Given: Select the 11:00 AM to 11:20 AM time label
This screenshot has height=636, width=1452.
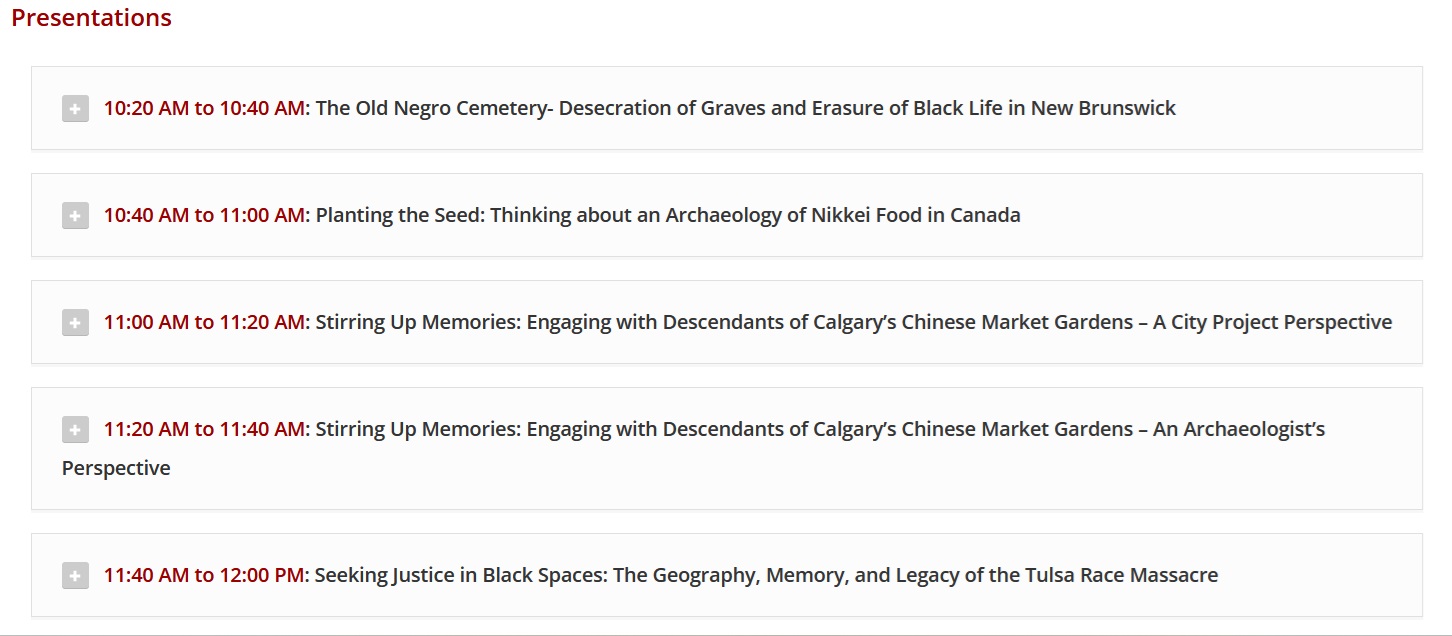Looking at the screenshot, I should (205, 322).
